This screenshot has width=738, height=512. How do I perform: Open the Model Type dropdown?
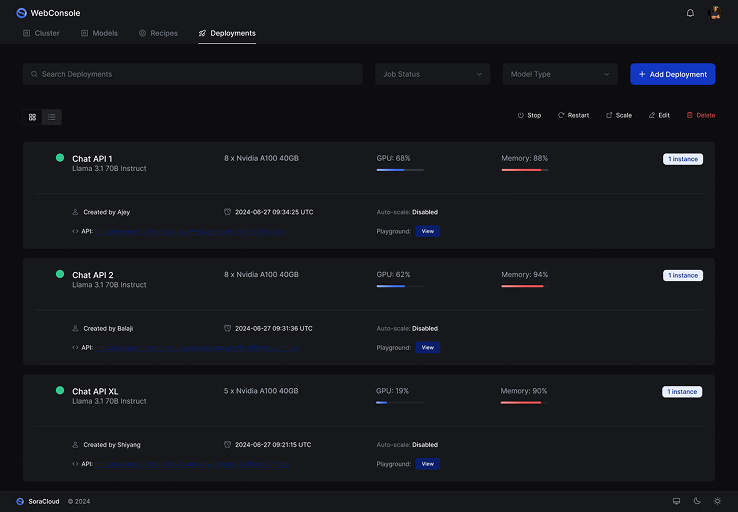(560, 74)
